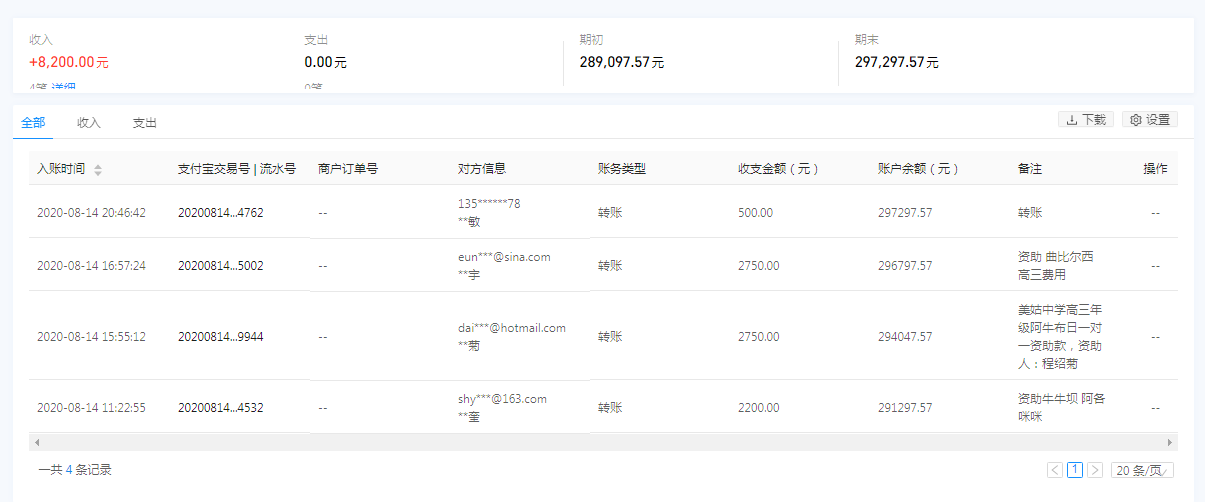
Task: Go to the next page arrow
Action: pyautogui.click(x=1095, y=470)
